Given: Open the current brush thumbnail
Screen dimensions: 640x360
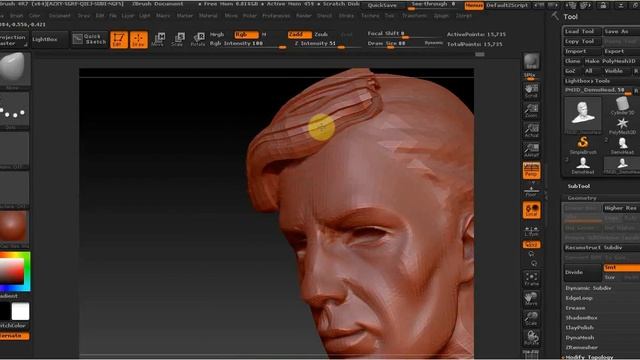Looking at the screenshot, I should [x=14, y=70].
